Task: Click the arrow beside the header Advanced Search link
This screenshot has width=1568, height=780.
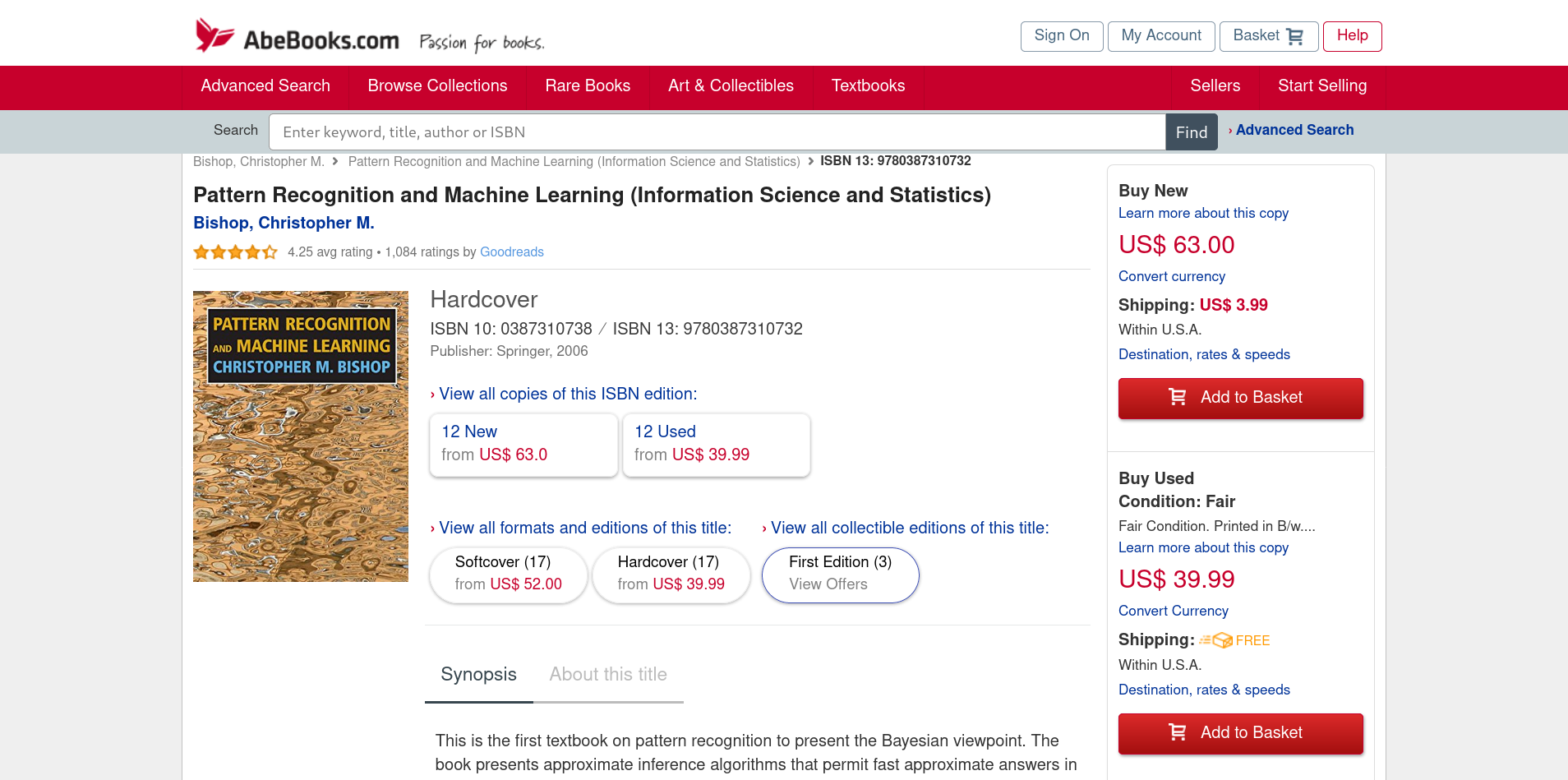Action: (1230, 131)
